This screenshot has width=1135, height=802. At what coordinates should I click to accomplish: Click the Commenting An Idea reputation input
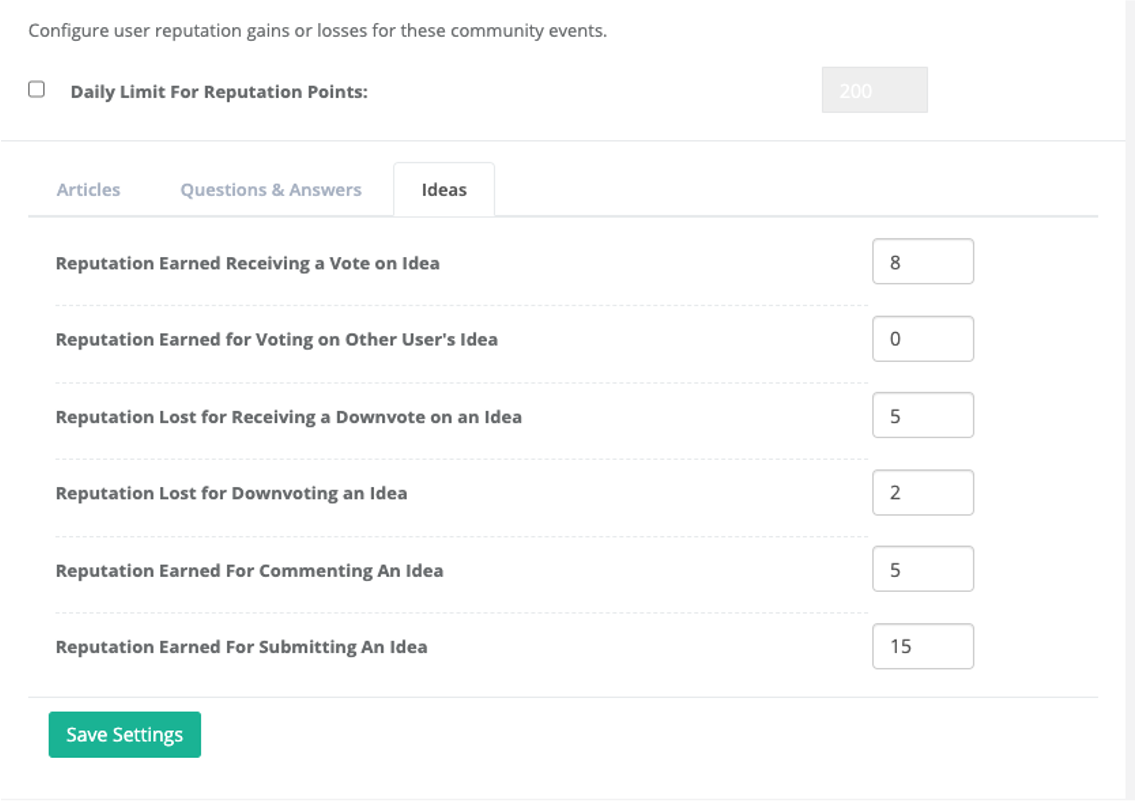[x=922, y=570]
